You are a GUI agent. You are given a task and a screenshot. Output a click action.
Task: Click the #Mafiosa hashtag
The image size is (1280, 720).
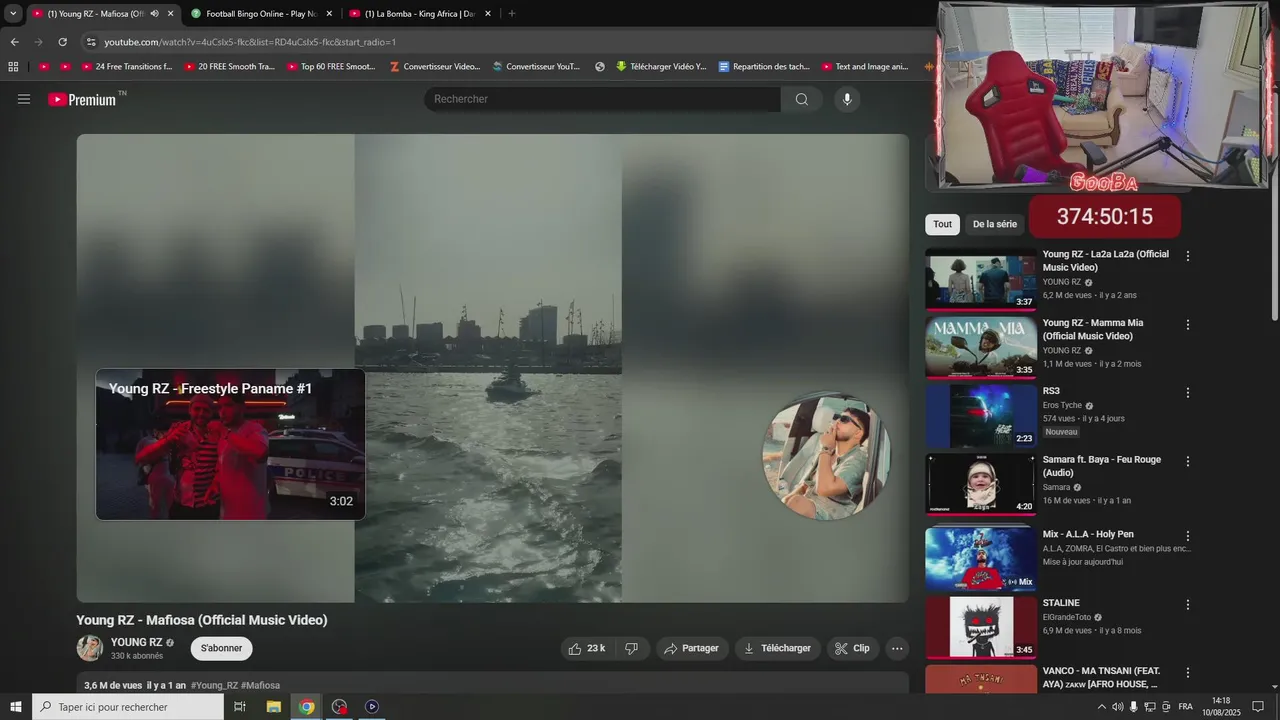point(260,685)
